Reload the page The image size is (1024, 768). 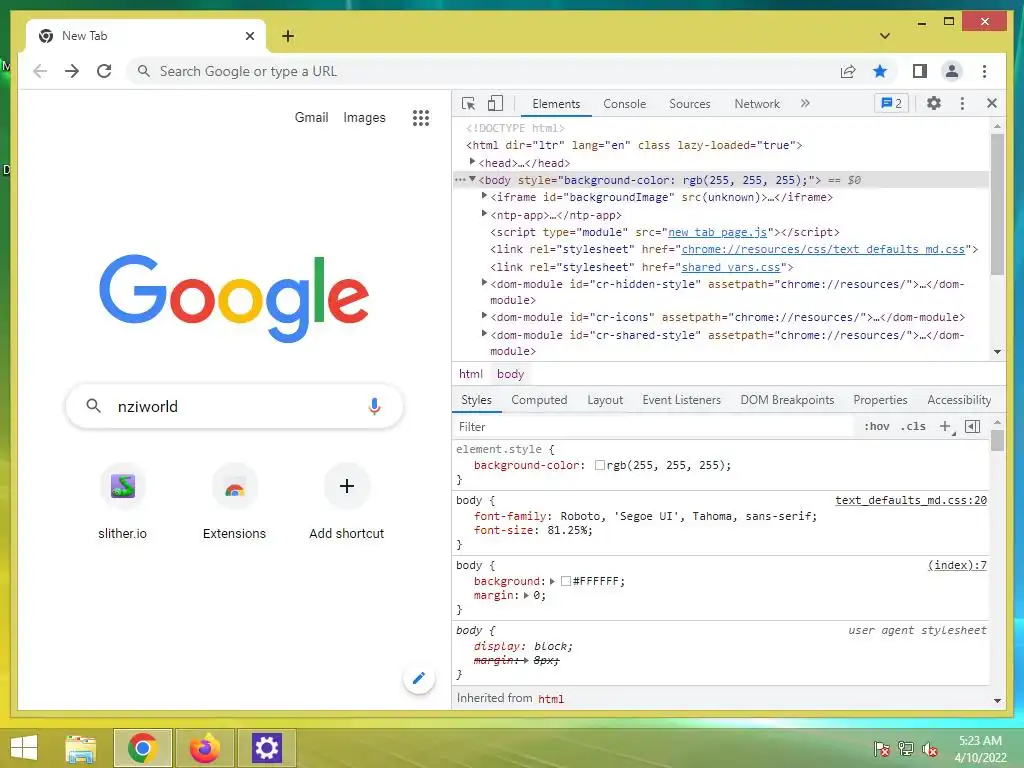(x=104, y=71)
